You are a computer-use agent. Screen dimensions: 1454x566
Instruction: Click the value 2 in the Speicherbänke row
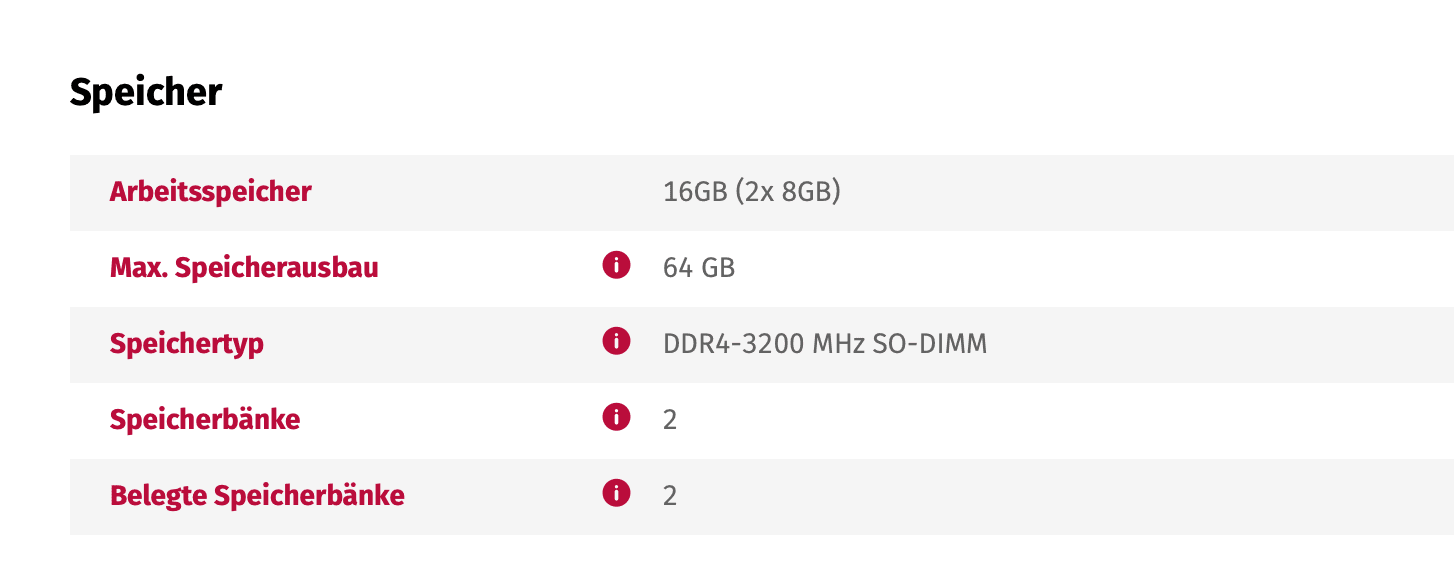click(670, 420)
